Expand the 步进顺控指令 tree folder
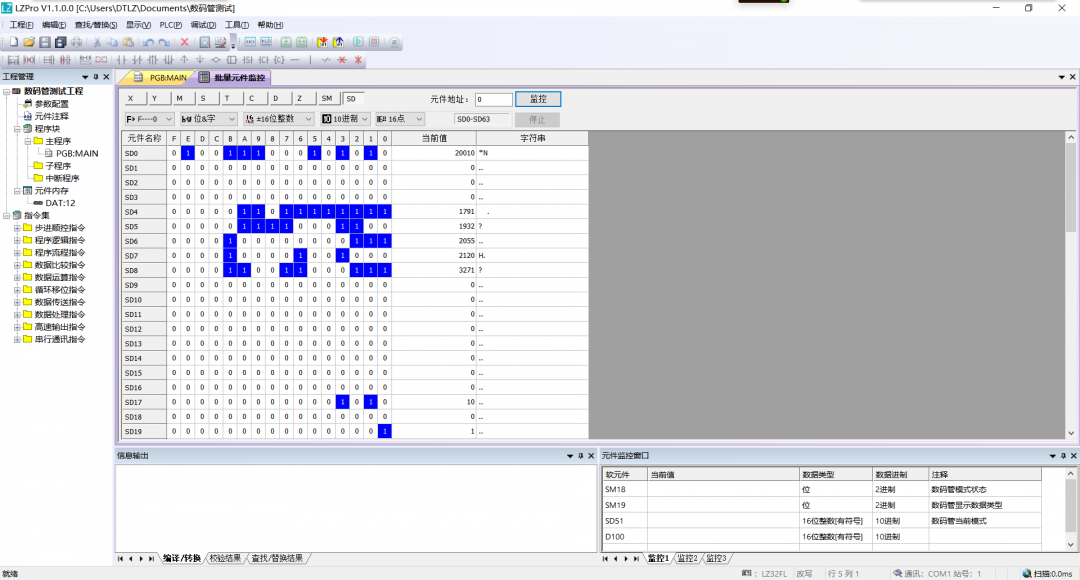 (x=17, y=228)
